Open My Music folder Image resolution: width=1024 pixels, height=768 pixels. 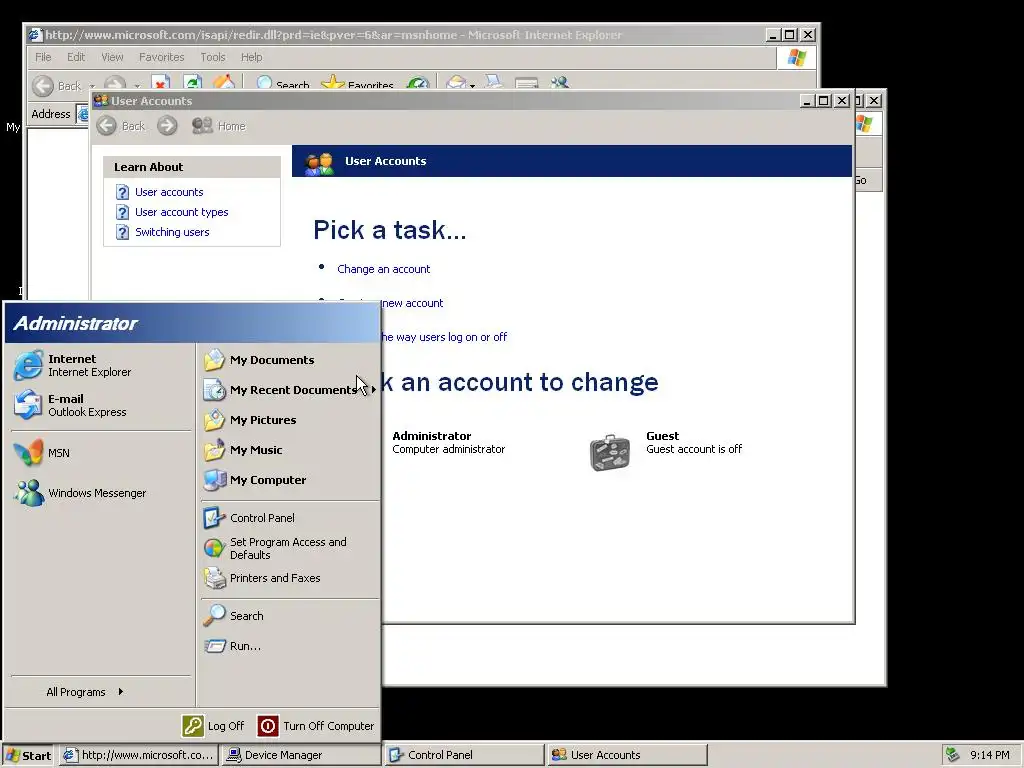(x=289, y=450)
